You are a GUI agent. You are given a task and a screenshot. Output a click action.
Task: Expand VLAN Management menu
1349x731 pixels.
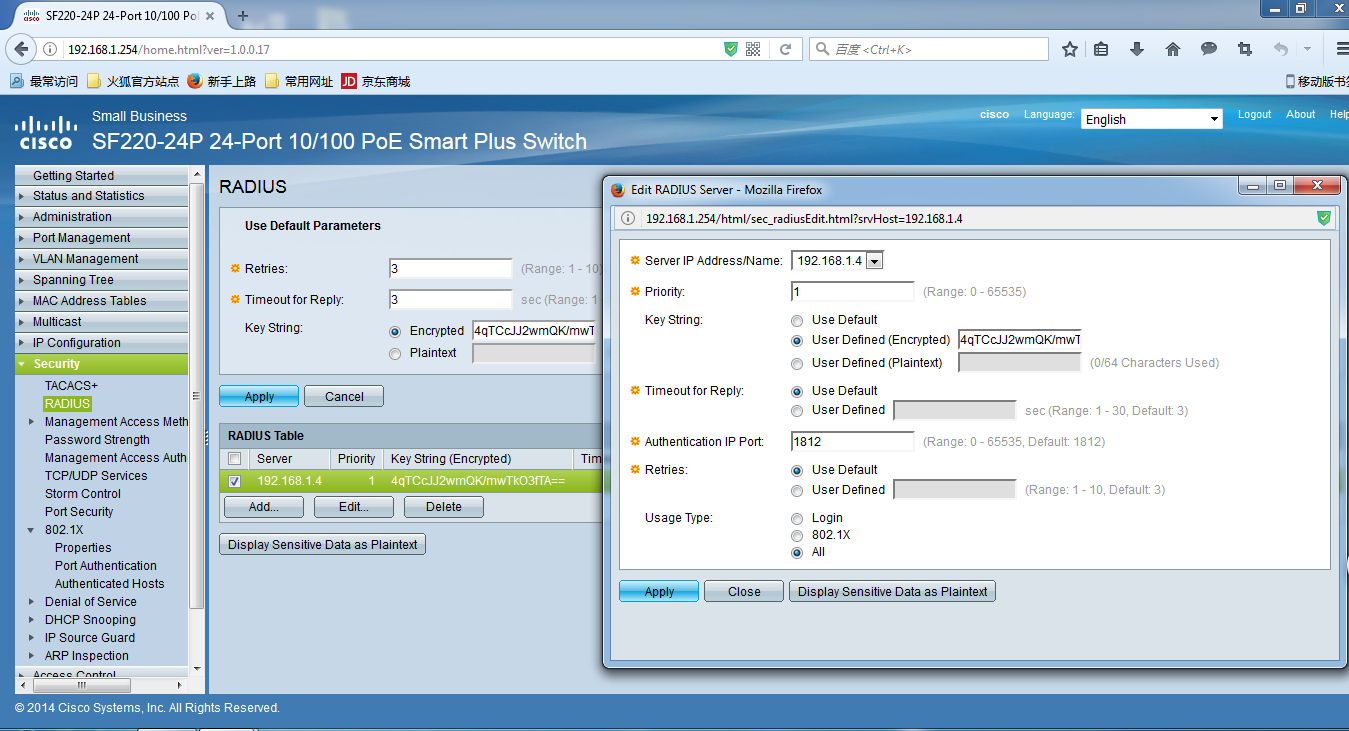(x=101, y=259)
